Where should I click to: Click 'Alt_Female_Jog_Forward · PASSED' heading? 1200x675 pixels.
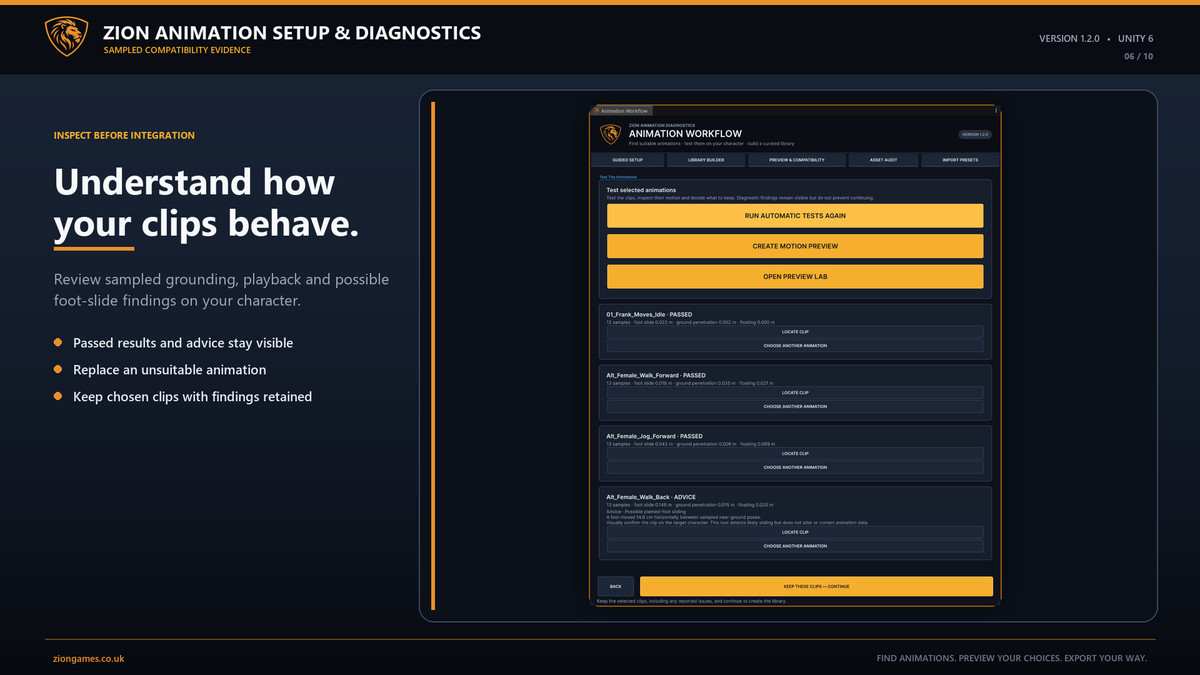tap(654, 436)
